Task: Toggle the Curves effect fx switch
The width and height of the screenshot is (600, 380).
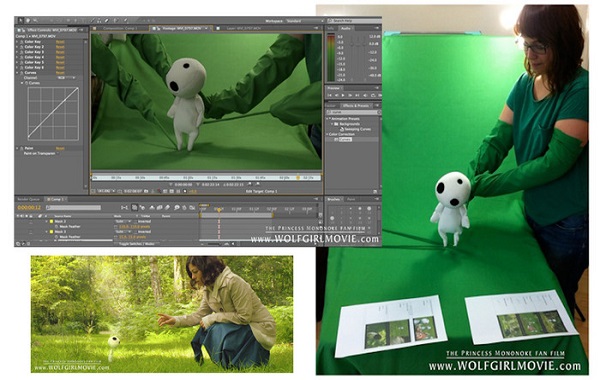Action: click(x=21, y=72)
